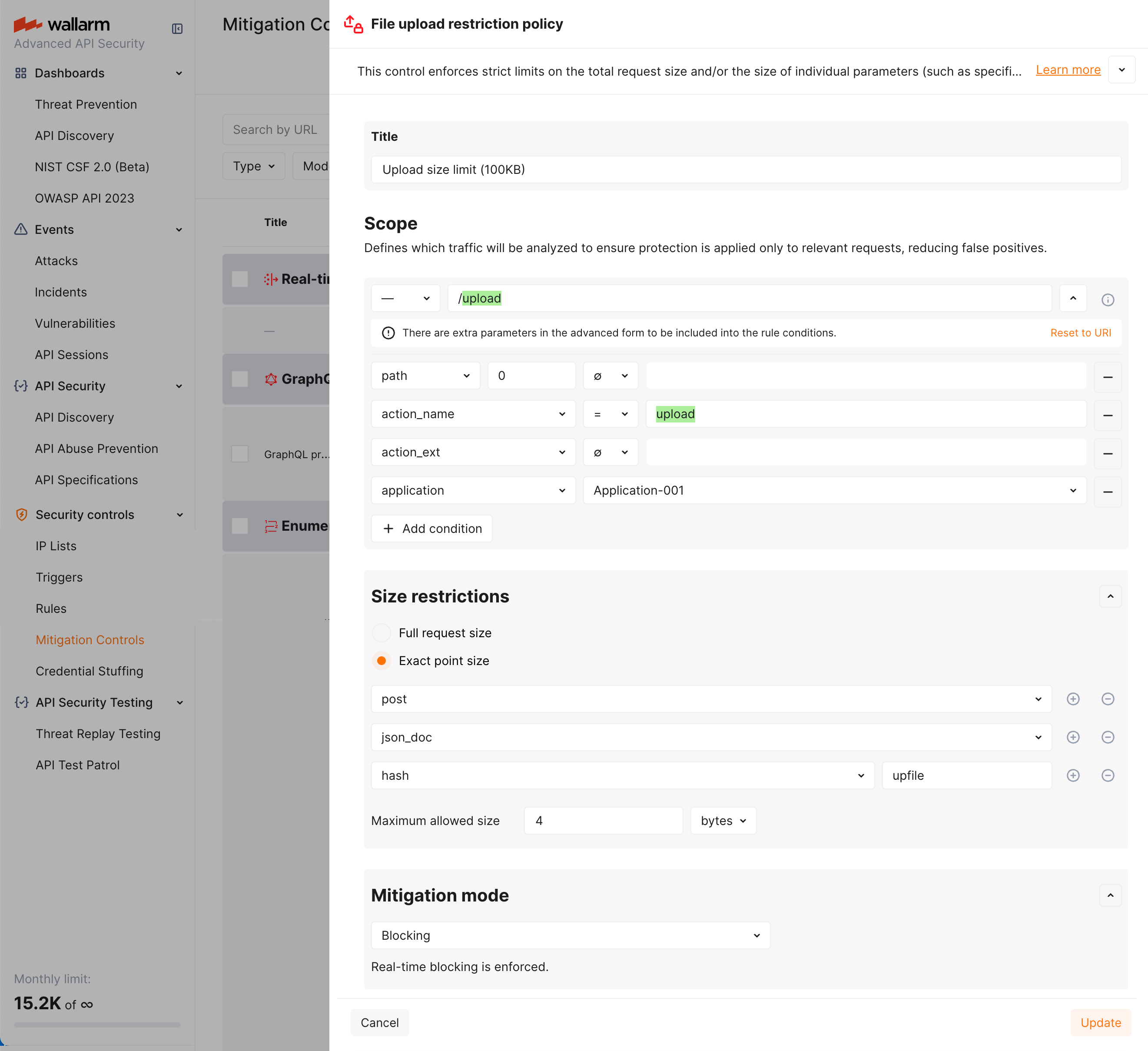Click the Update button
Screen dimensions: 1148x1051
tap(1100, 1022)
